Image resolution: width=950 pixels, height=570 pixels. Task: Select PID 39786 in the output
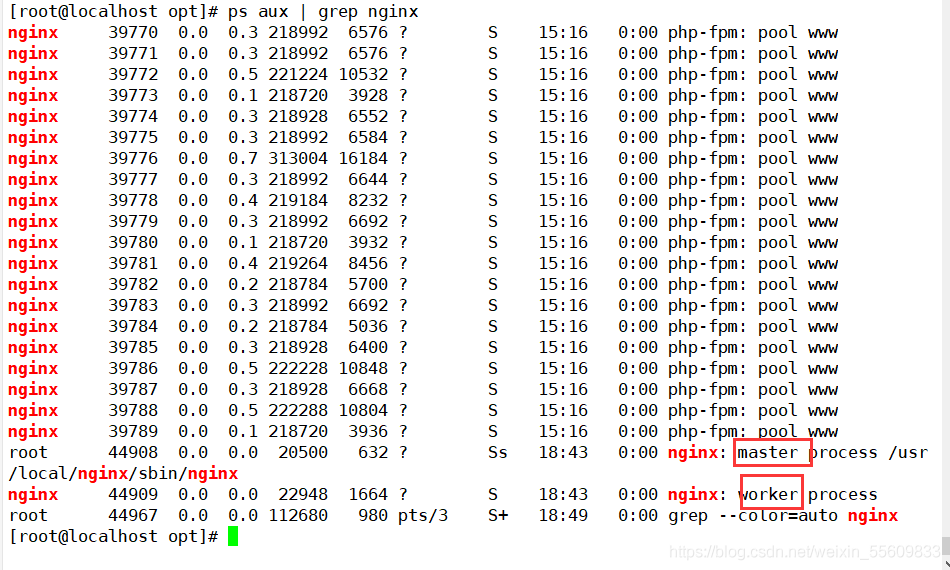coord(133,368)
